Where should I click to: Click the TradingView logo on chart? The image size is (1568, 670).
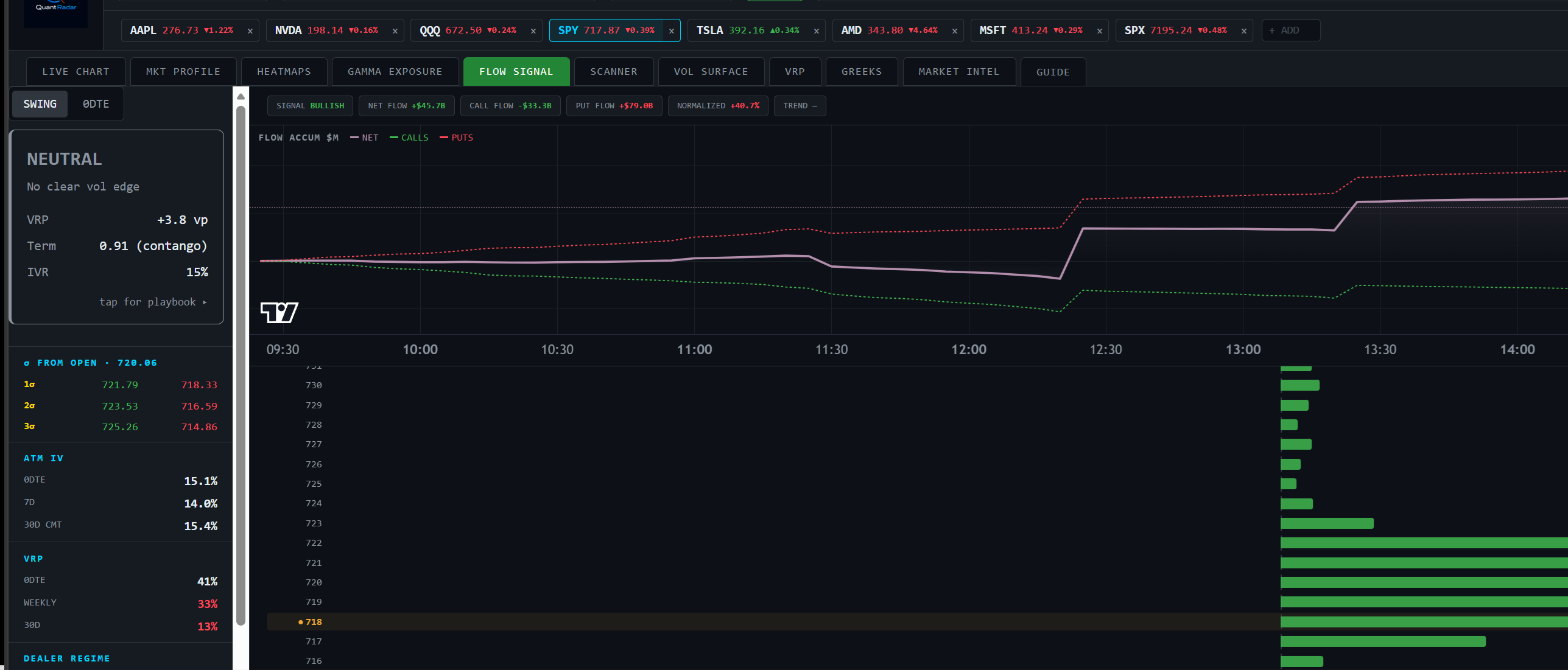coord(279,312)
